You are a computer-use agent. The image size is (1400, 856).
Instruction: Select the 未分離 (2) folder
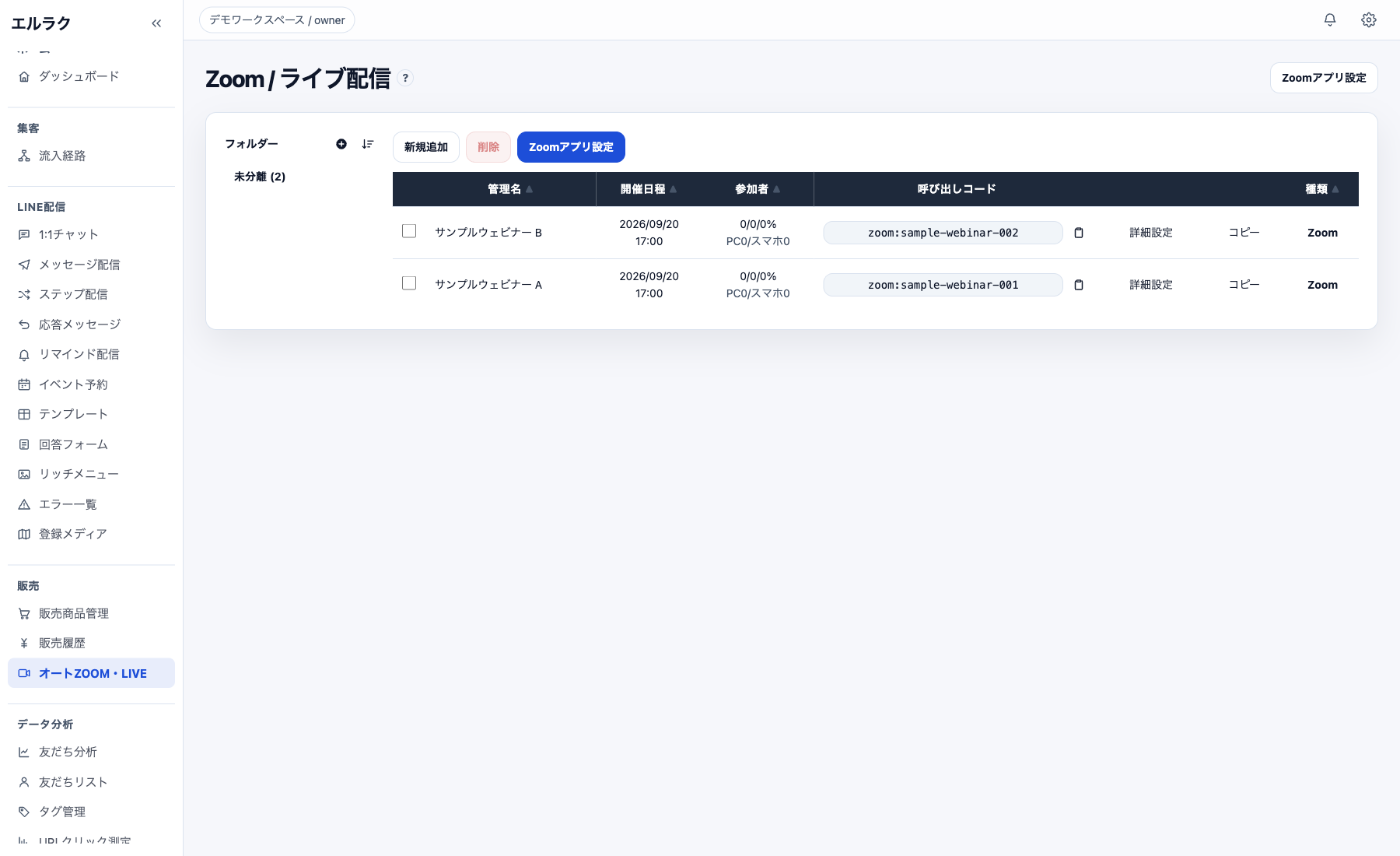[x=260, y=177]
